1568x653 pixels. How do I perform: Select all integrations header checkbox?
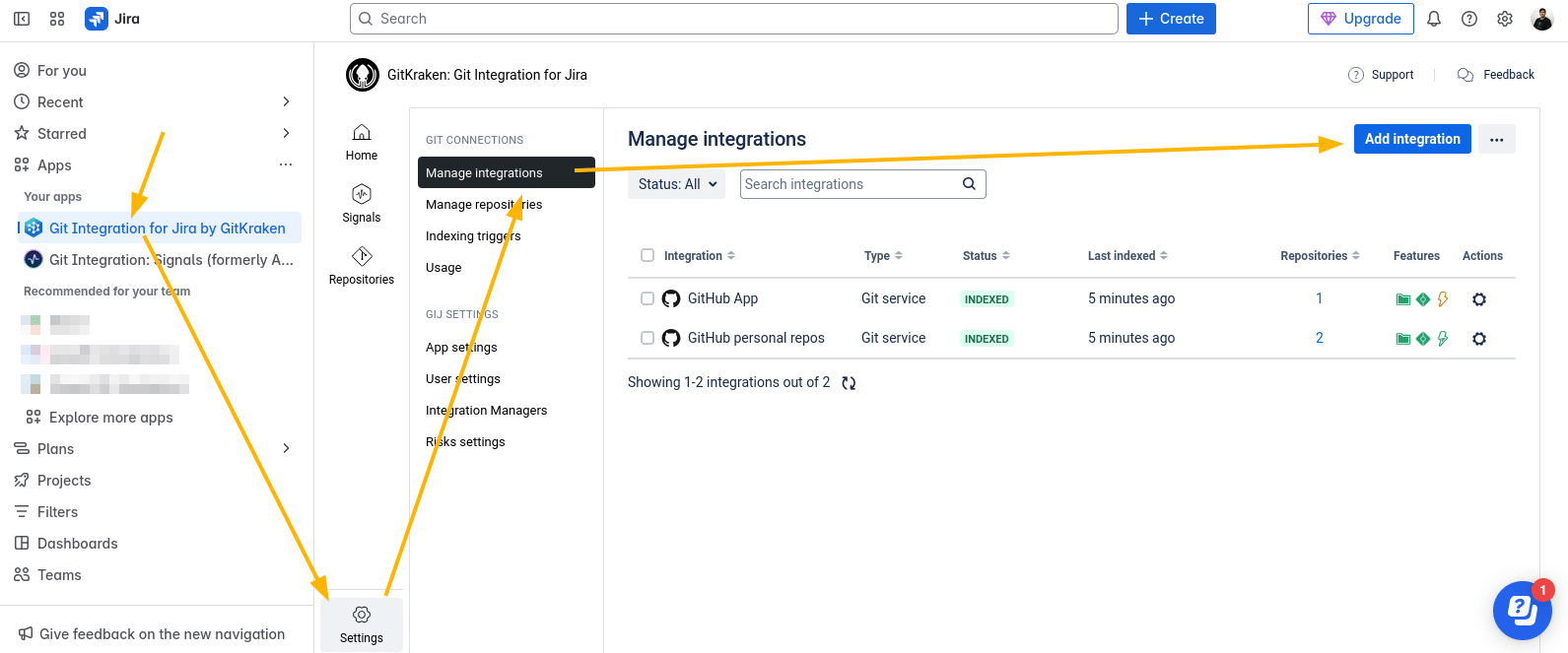(648, 255)
